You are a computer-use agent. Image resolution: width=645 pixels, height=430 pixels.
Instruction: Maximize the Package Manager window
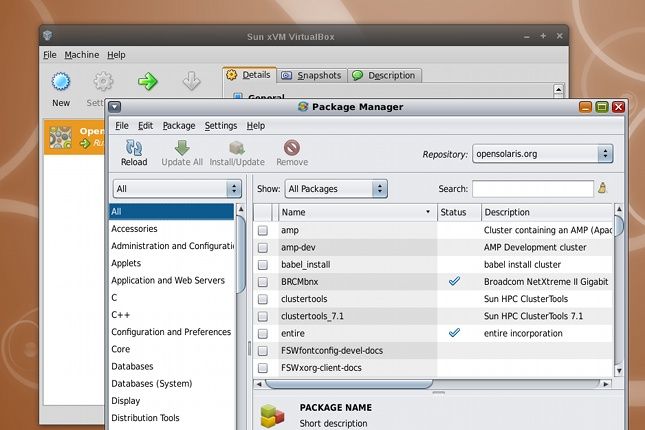(601, 107)
